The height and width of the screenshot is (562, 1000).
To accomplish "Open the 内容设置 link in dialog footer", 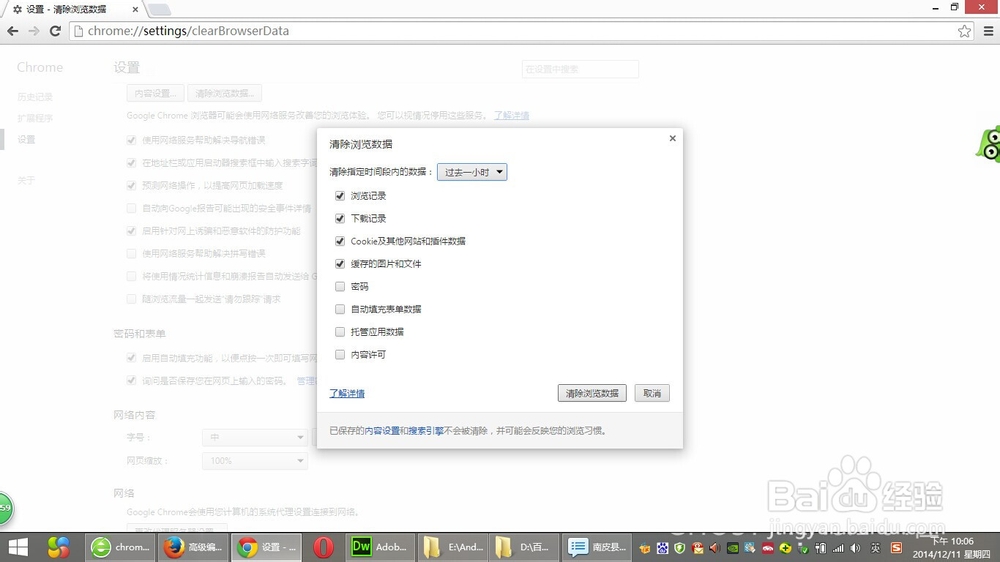I will 382,431.
